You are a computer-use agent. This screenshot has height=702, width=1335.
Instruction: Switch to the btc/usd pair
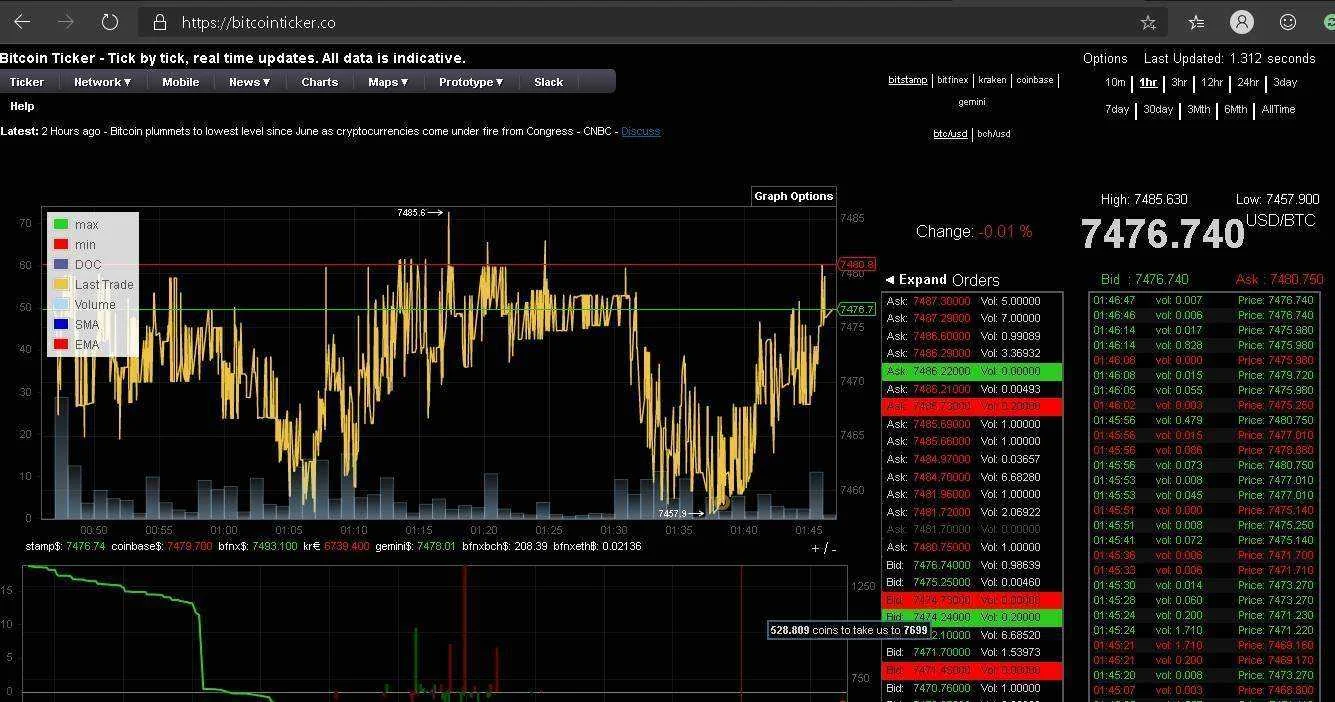[x=950, y=134]
